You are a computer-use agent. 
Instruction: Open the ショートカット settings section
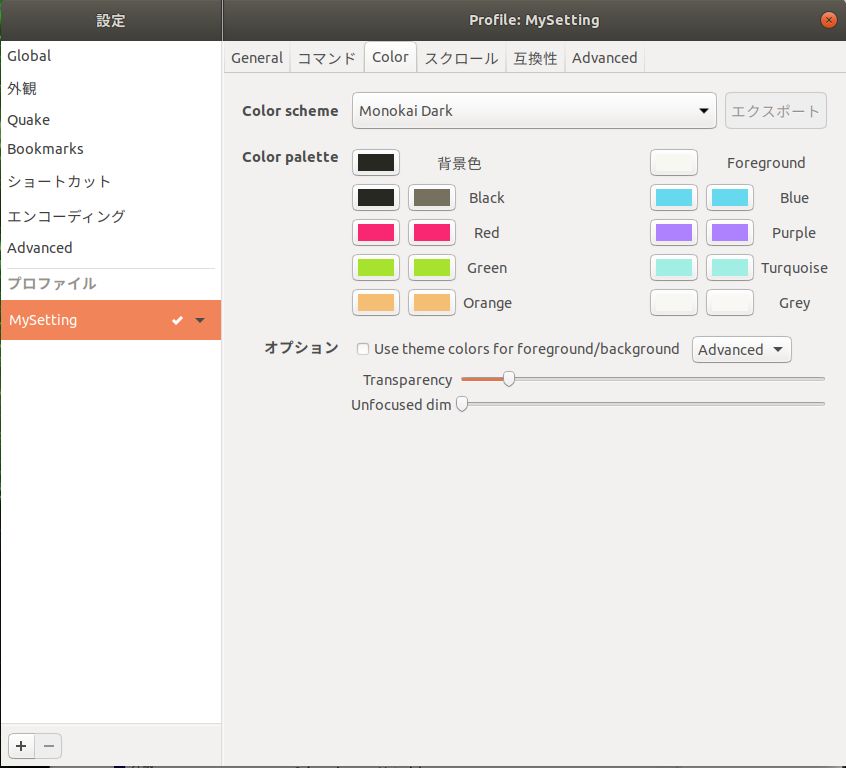tap(57, 182)
